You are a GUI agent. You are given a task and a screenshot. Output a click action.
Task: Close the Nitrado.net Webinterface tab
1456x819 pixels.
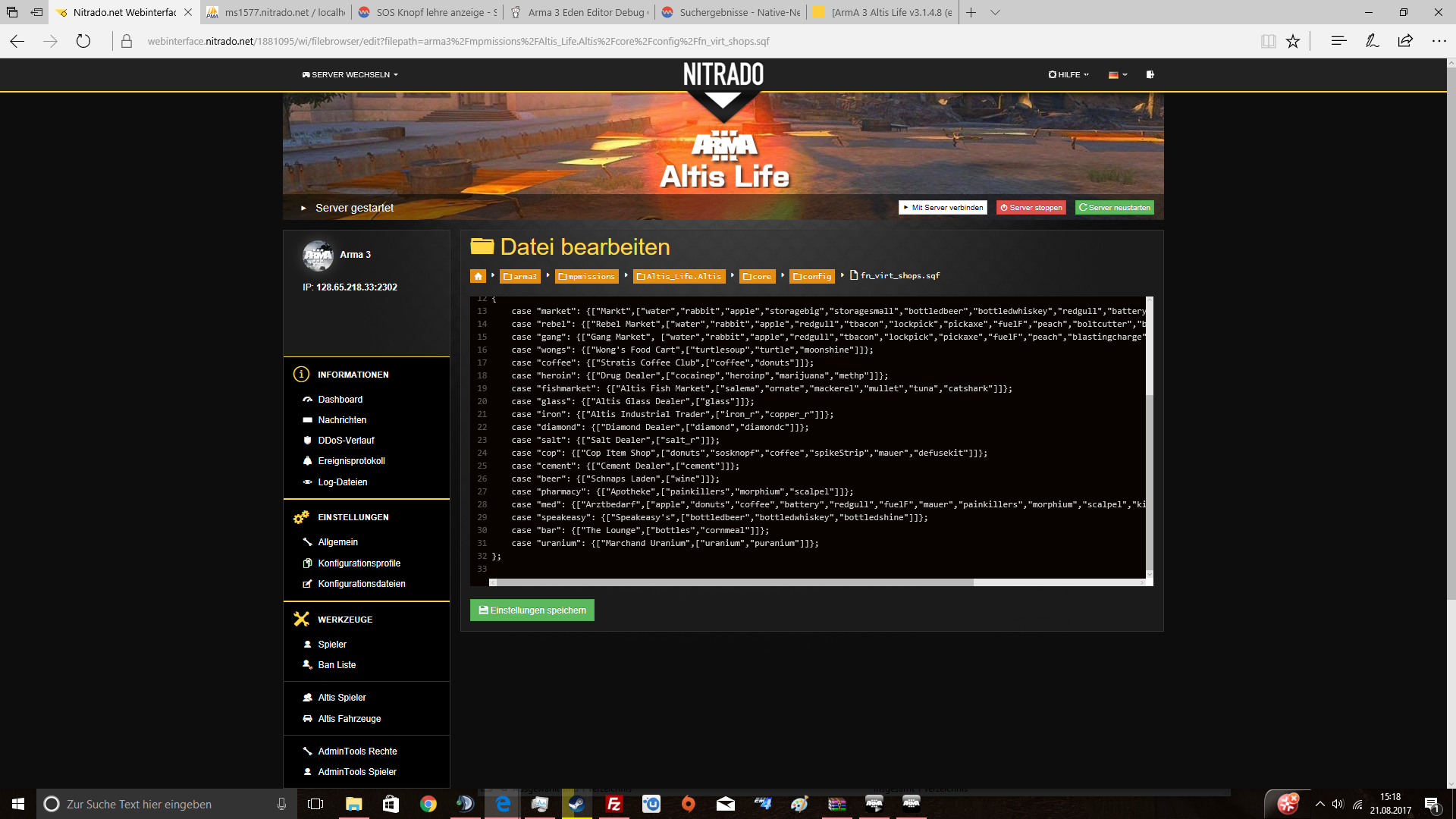(x=188, y=12)
